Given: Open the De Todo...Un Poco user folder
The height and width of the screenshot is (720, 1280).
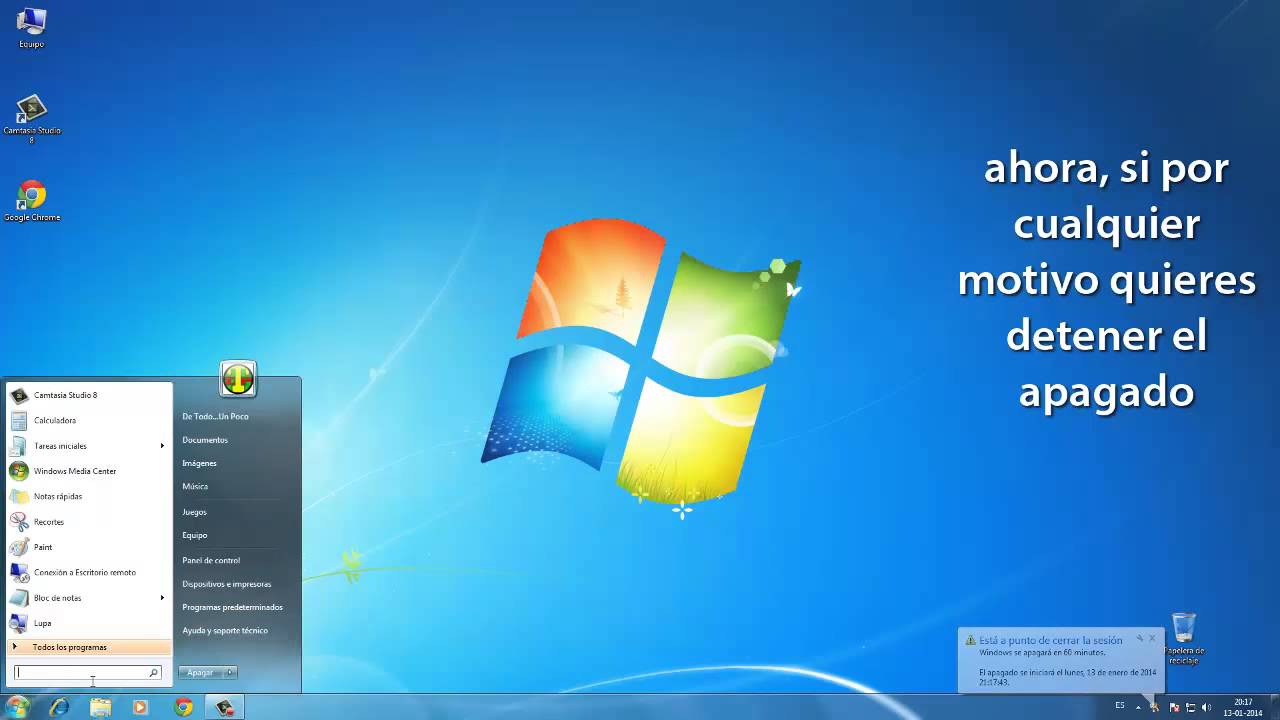Looking at the screenshot, I should click(215, 416).
